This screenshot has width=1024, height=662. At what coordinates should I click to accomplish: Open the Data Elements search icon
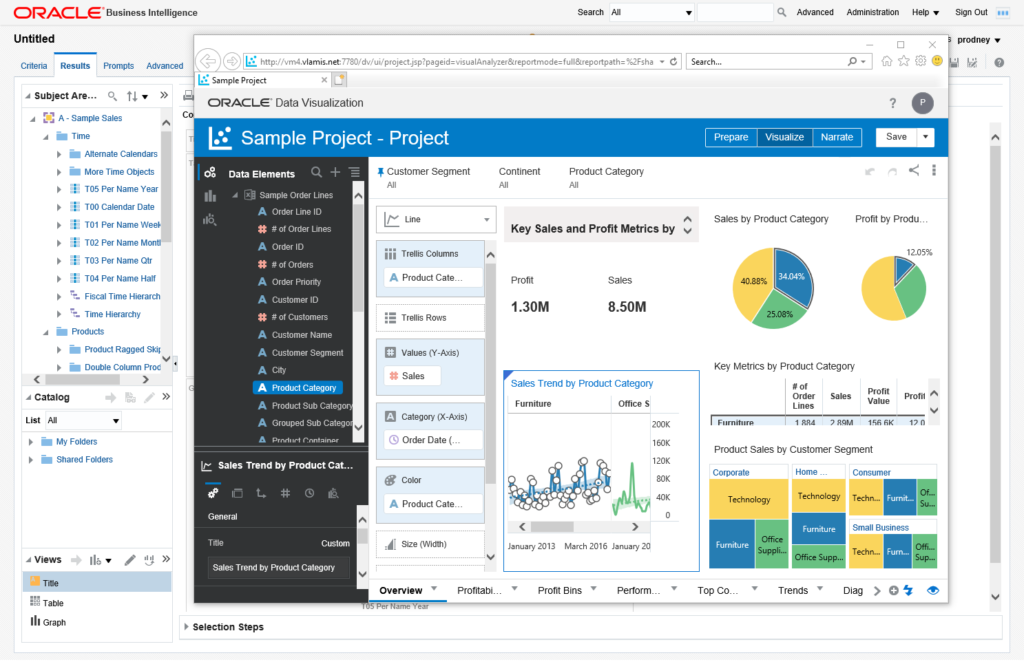[x=317, y=173]
